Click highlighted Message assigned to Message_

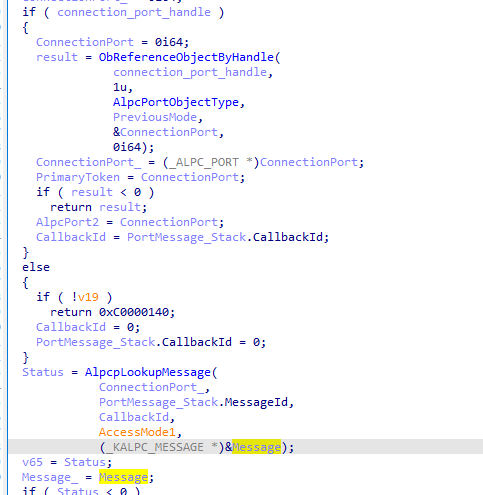click(123, 477)
